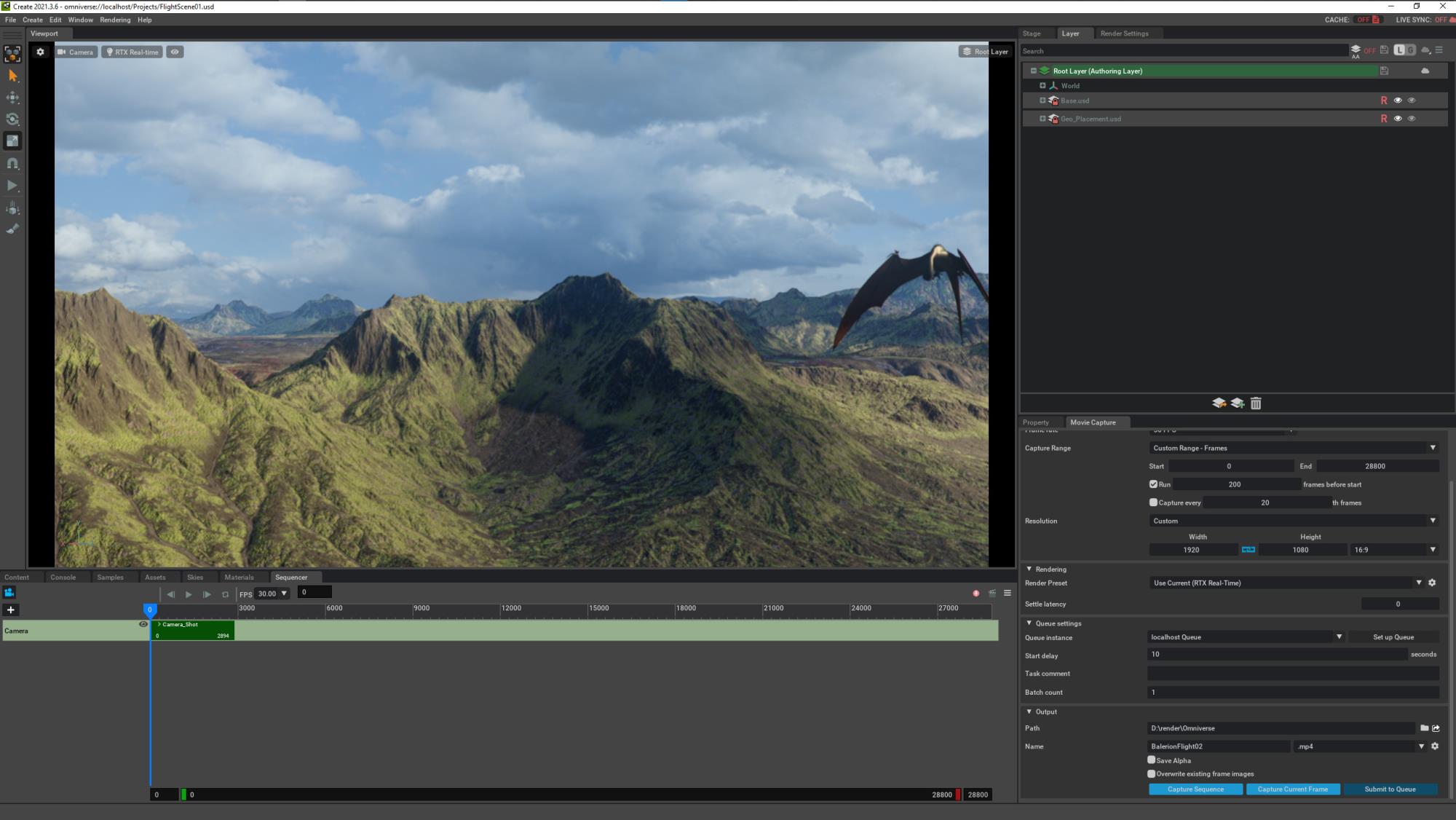Open output name format settings gear
This screenshot has width=1456, height=820.
[1435, 746]
